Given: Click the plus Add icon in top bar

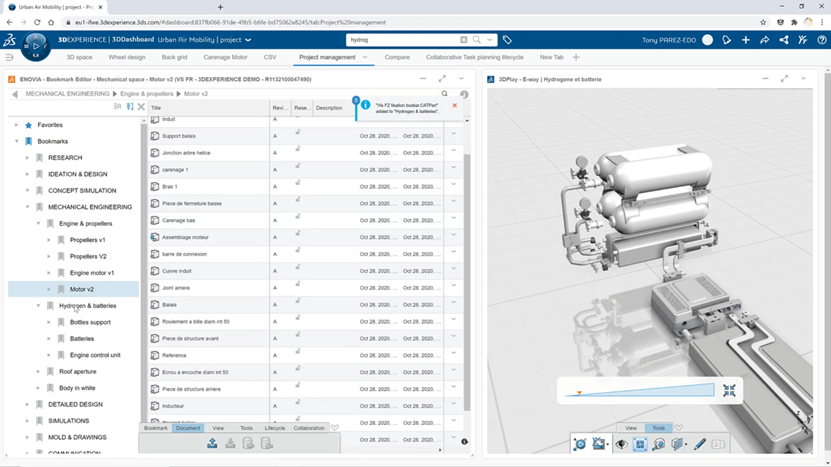Looking at the screenshot, I should (x=746, y=40).
